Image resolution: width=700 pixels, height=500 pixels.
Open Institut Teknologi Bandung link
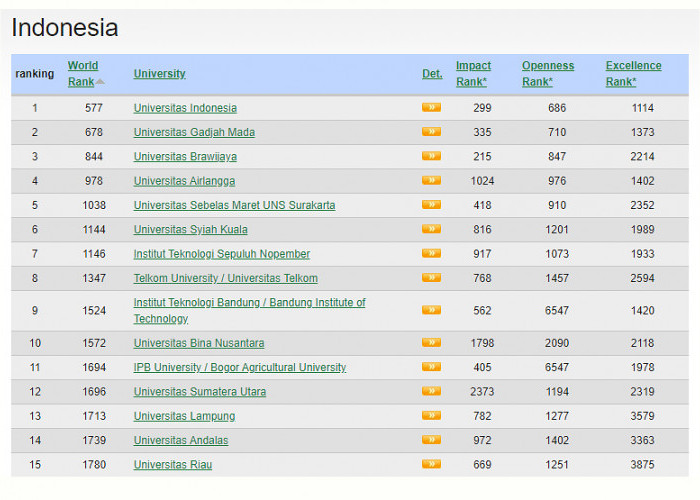[x=250, y=311]
